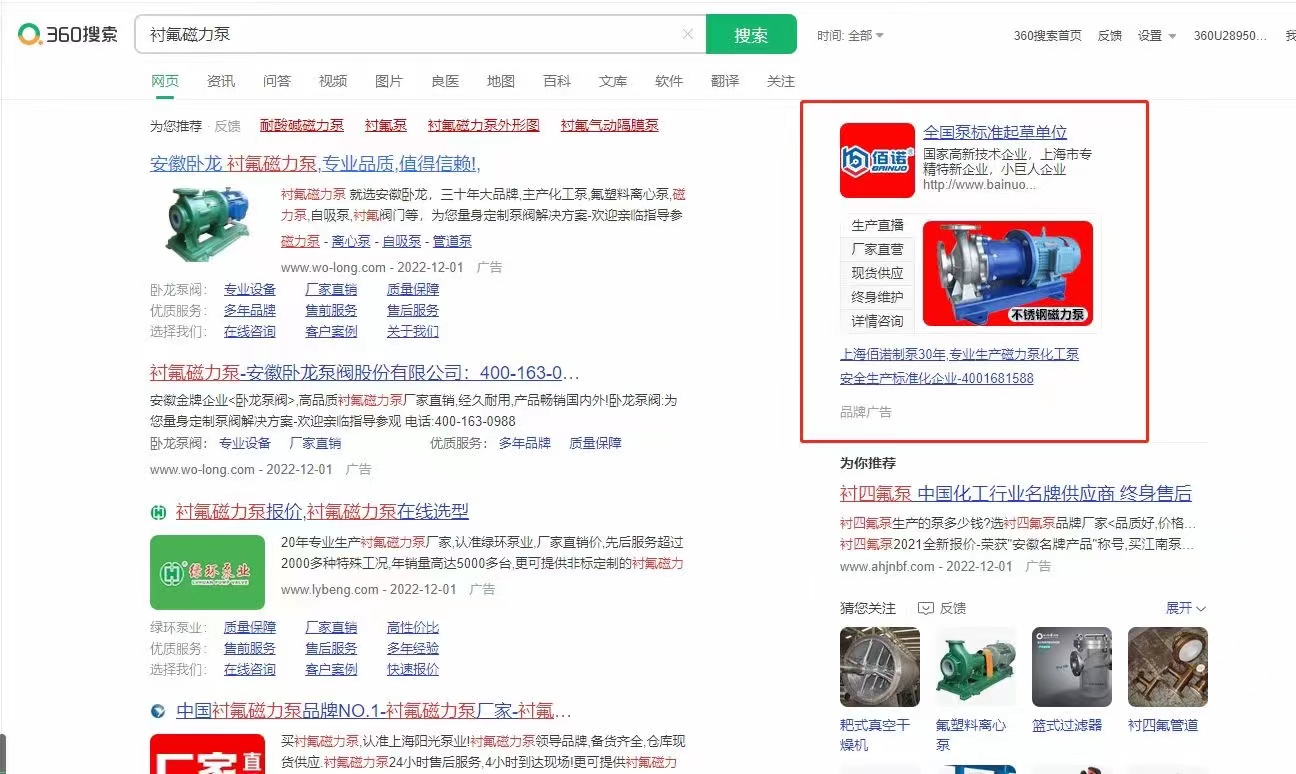Open 安全生产标准化企业-4001681588 link
The height and width of the screenshot is (774, 1296).
[937, 378]
